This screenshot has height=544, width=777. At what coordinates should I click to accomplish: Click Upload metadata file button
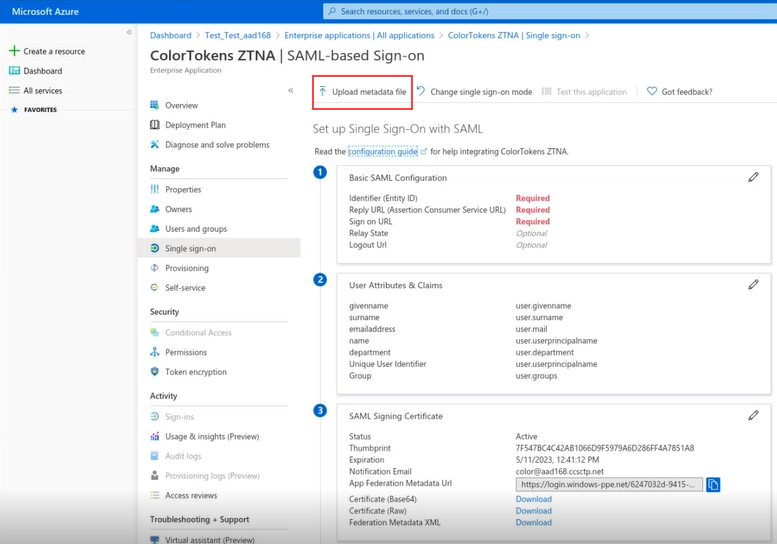pyautogui.click(x=362, y=92)
